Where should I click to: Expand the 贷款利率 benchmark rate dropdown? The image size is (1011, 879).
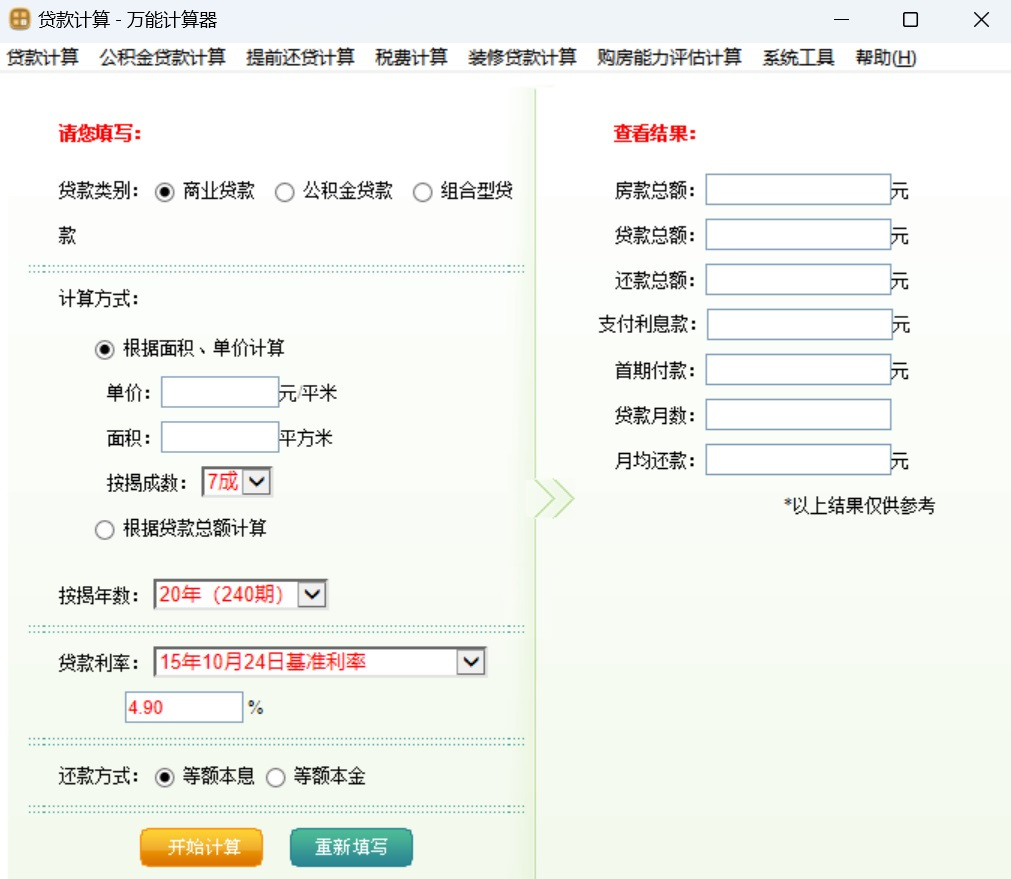point(470,662)
